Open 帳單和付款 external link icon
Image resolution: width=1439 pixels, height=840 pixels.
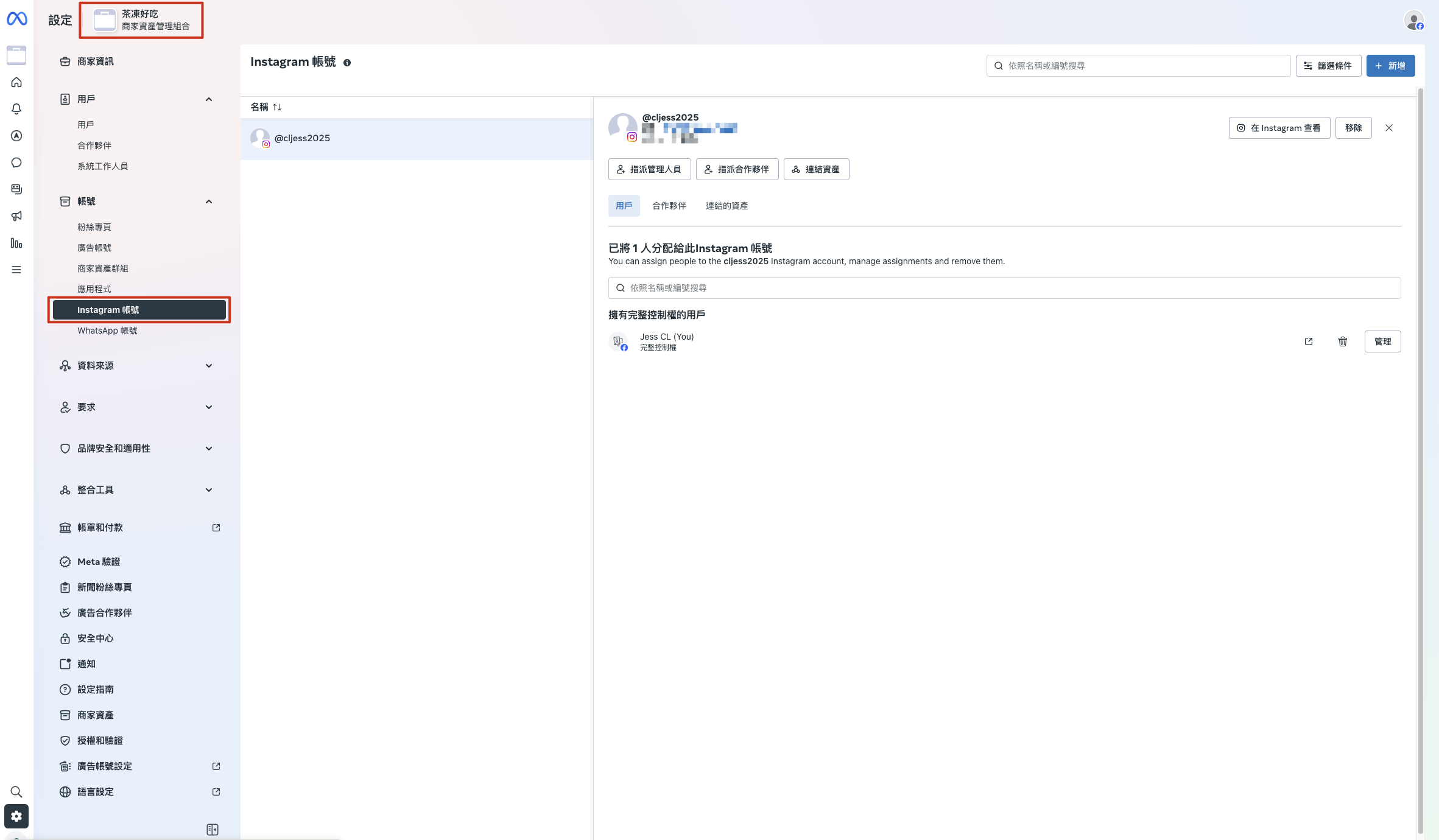tap(216, 528)
